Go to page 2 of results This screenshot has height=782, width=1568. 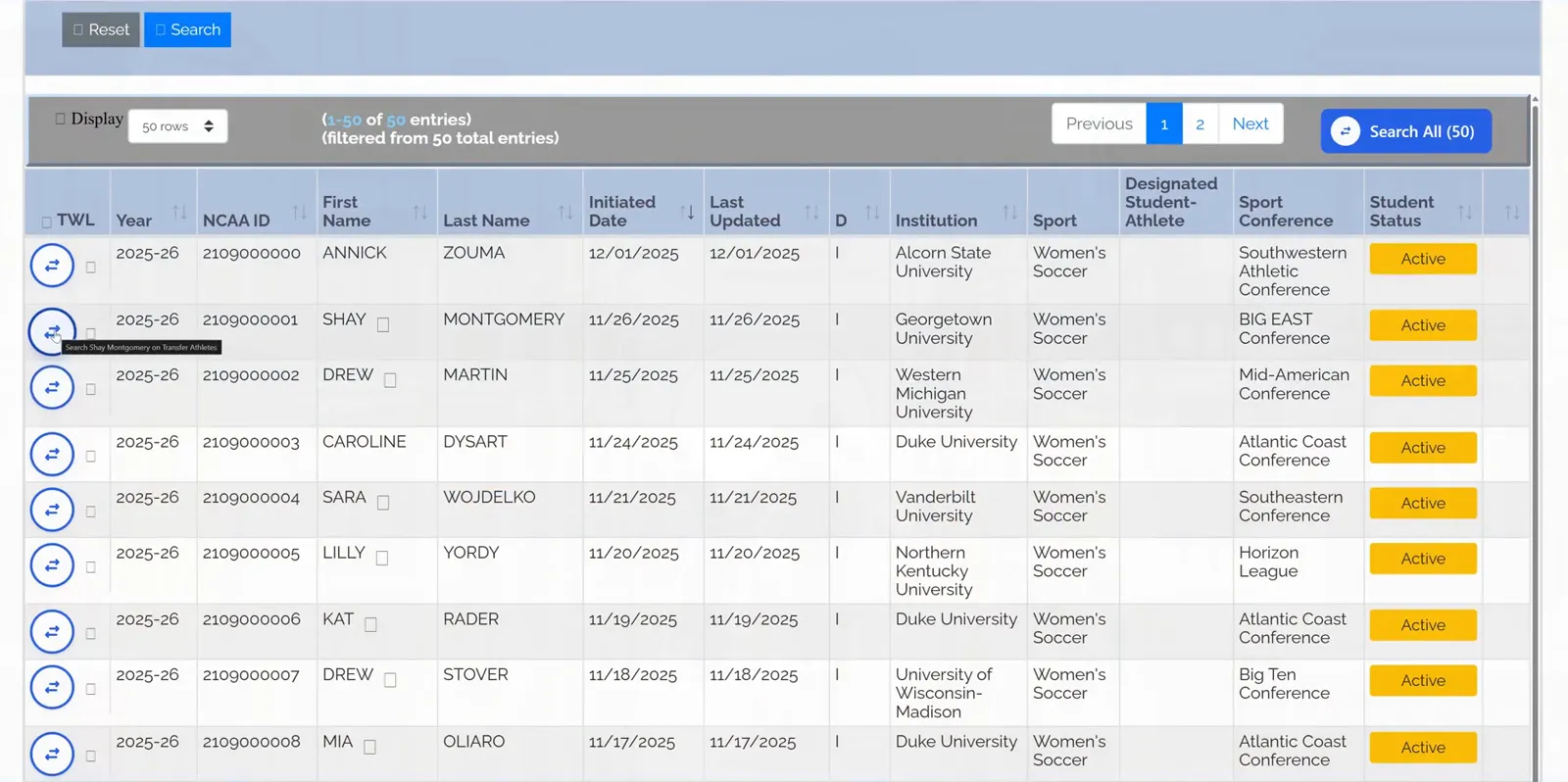1200,124
